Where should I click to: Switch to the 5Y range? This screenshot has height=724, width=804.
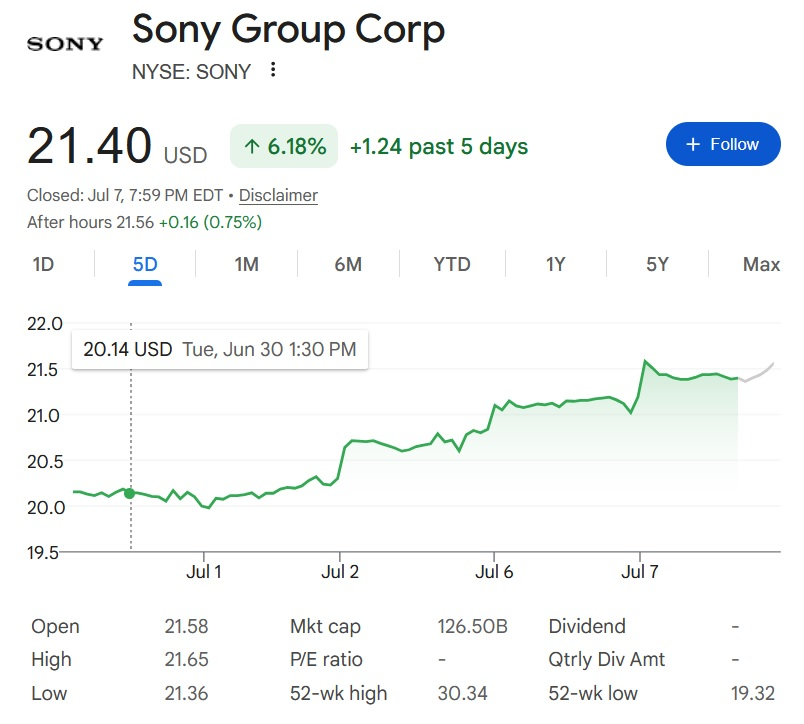pyautogui.click(x=657, y=265)
